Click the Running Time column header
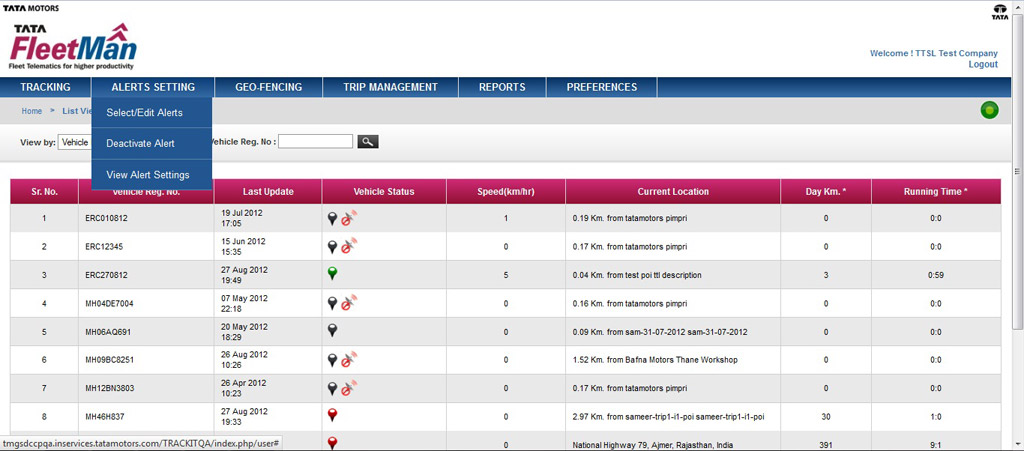 [936, 192]
